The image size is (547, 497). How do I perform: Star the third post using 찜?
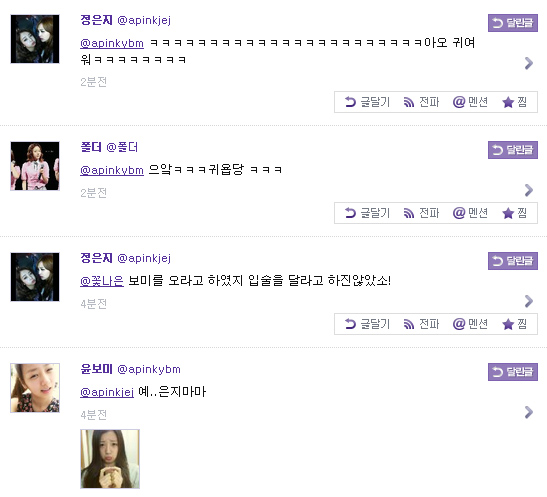coord(514,324)
